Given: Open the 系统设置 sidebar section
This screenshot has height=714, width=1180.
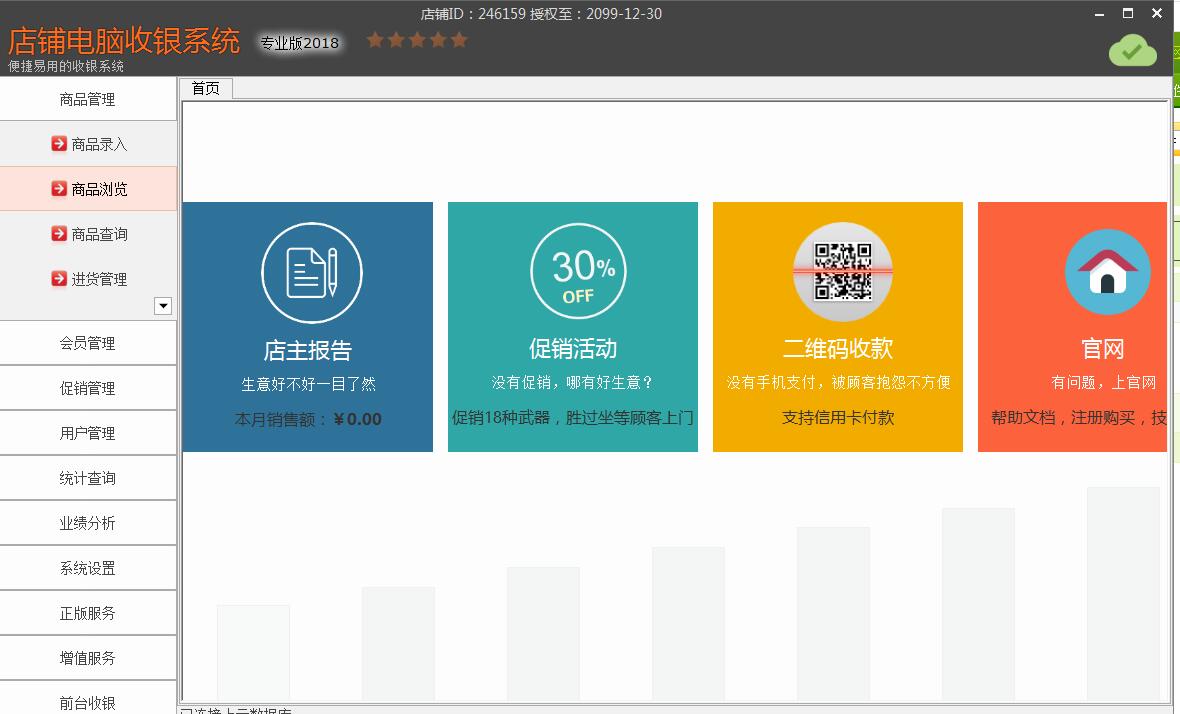Looking at the screenshot, I should pyautogui.click(x=88, y=568).
